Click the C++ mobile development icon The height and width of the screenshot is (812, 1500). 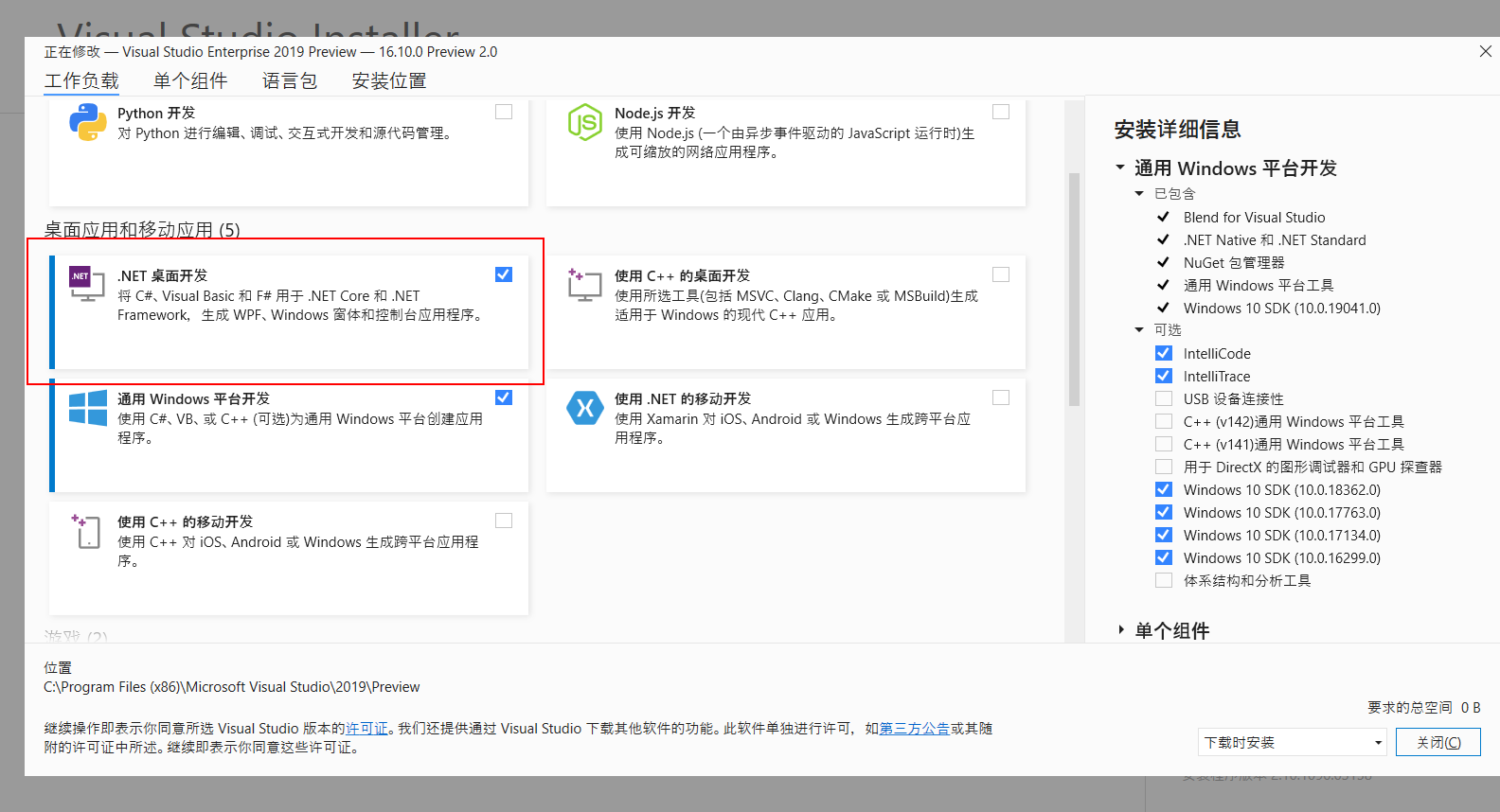pyautogui.click(x=87, y=531)
